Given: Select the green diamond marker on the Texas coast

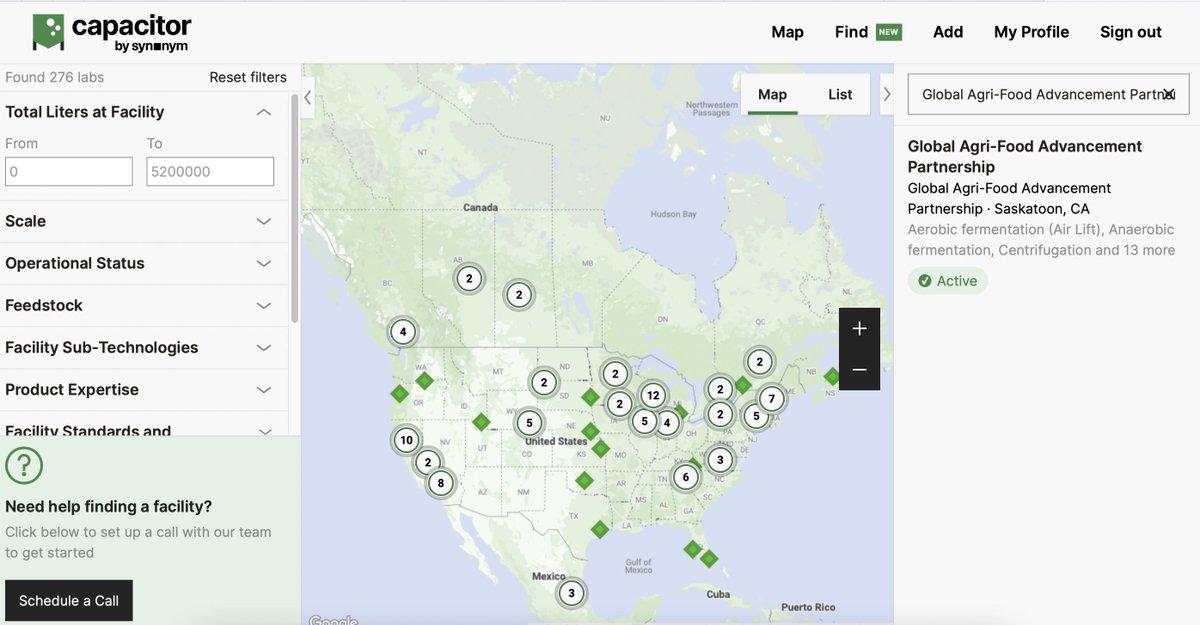Looking at the screenshot, I should point(599,529).
